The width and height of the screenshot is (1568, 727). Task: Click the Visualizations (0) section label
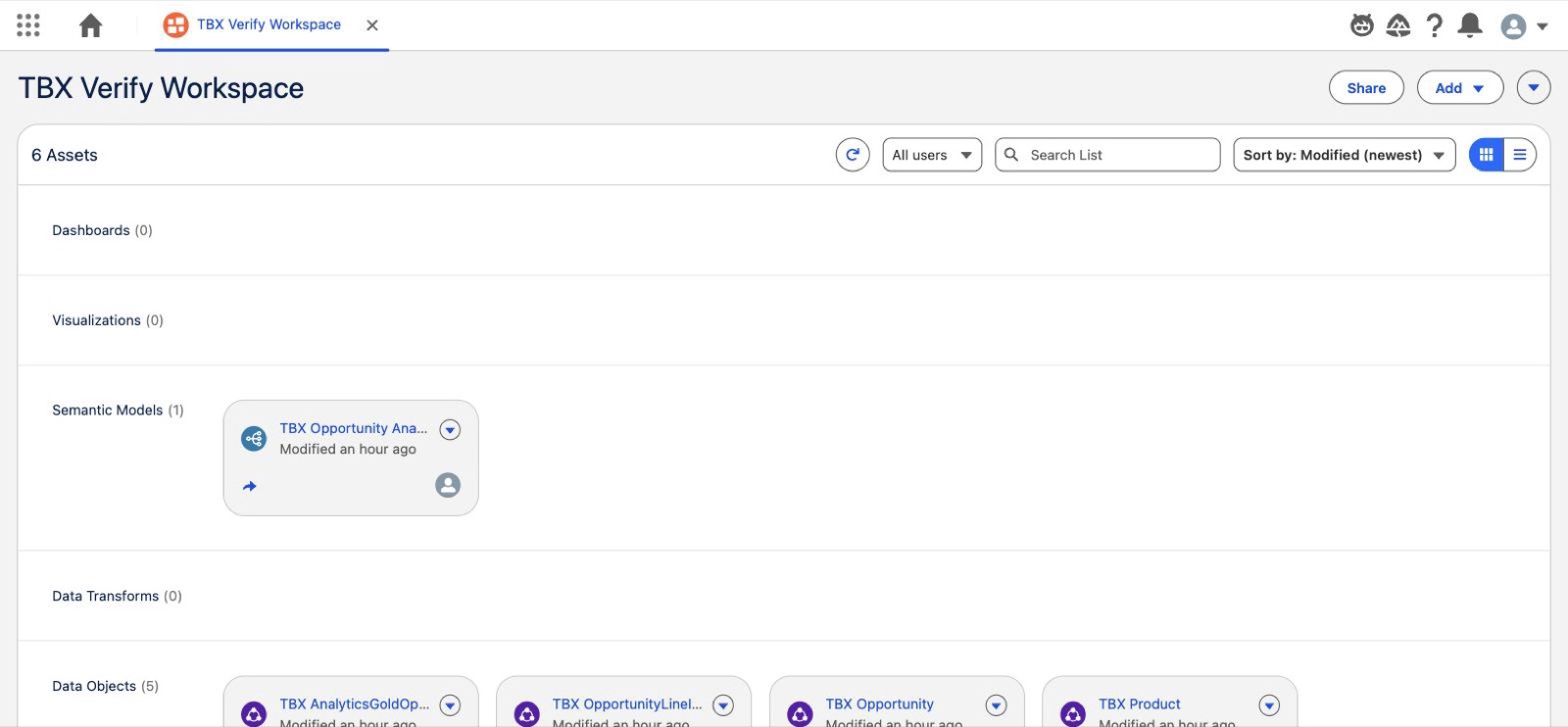coord(108,320)
